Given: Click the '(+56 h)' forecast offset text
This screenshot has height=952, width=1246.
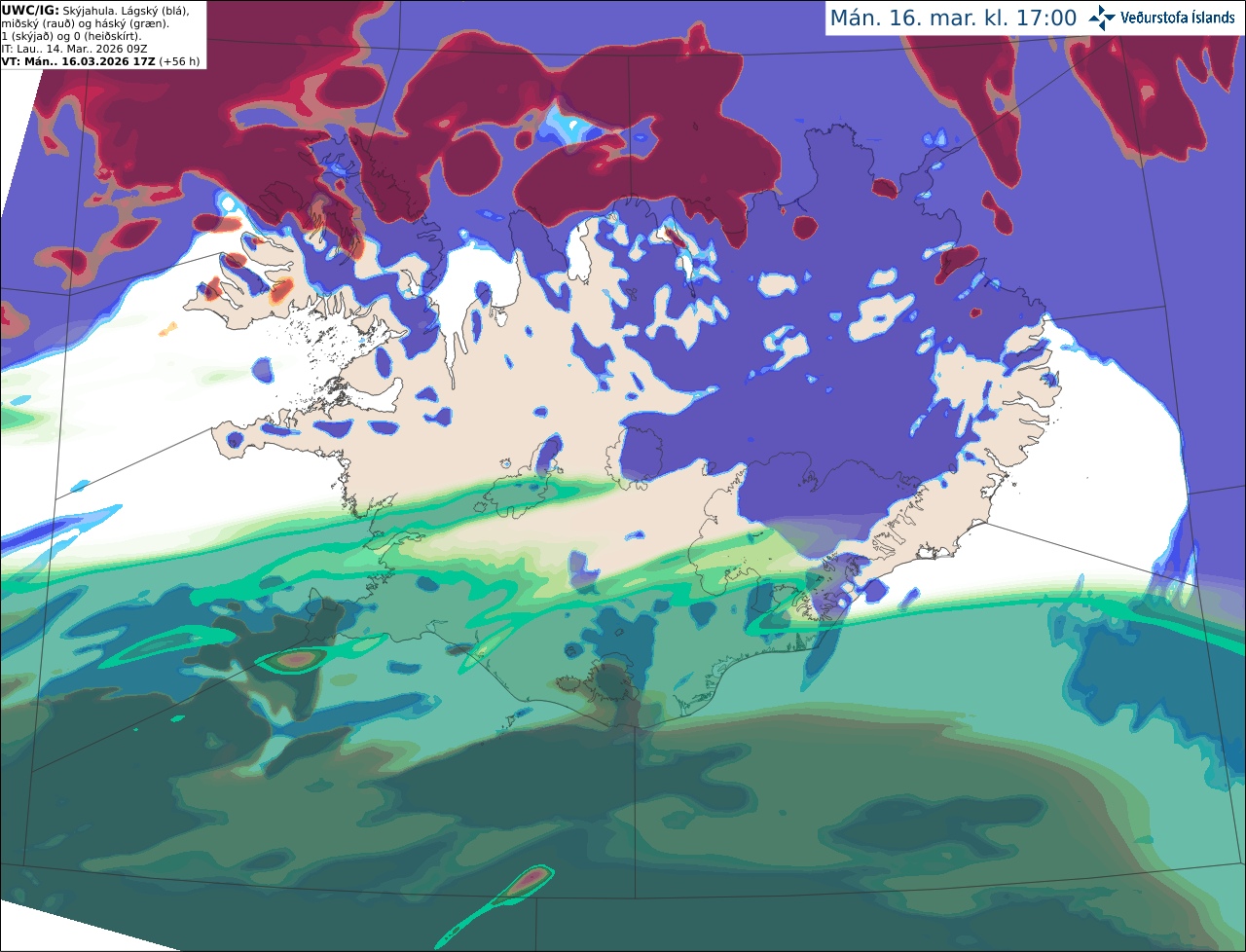Looking at the screenshot, I should pos(179,61).
